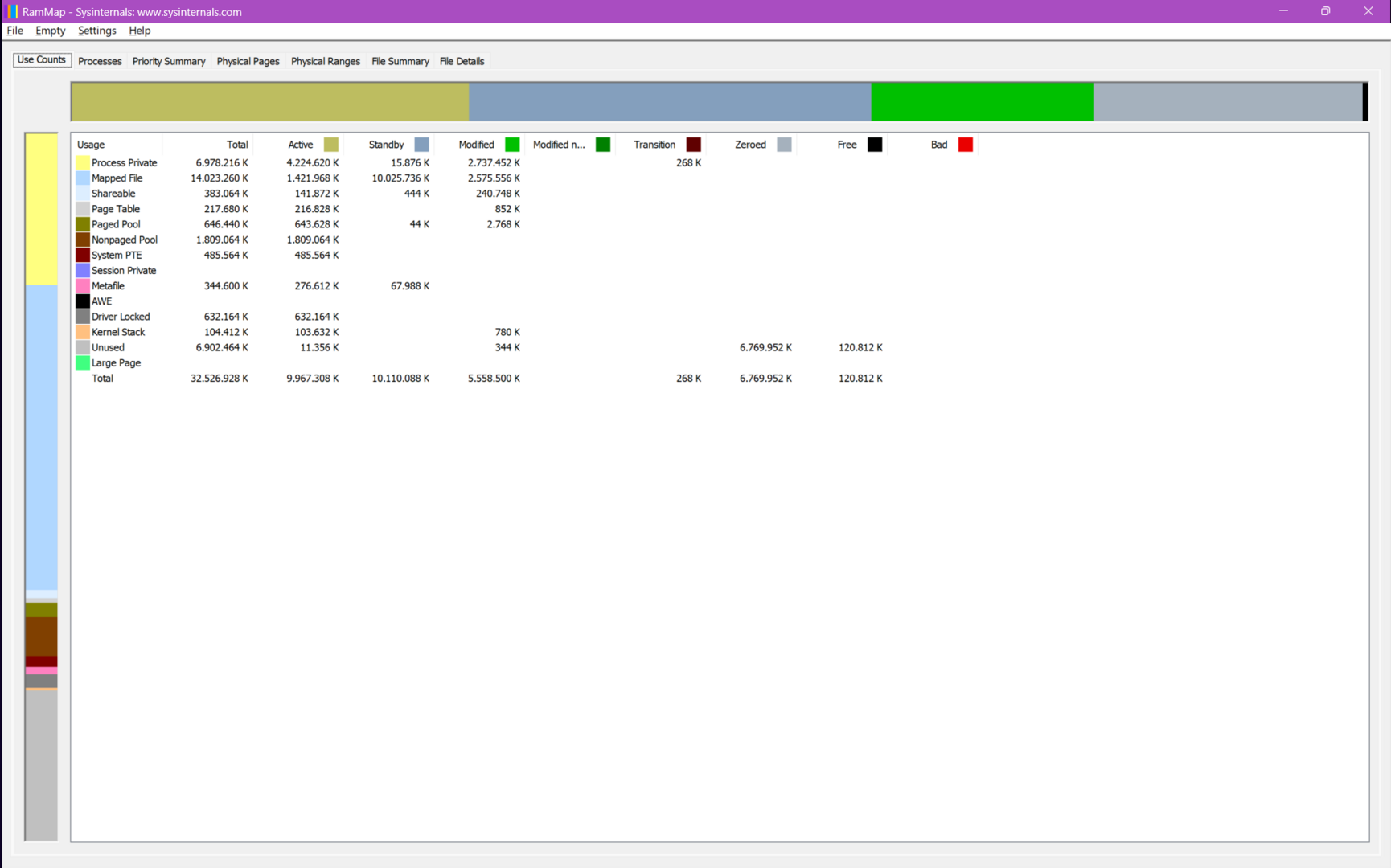Click Standby total value 10.110.088 K
Screen dimensions: 1391x868
click(400, 379)
